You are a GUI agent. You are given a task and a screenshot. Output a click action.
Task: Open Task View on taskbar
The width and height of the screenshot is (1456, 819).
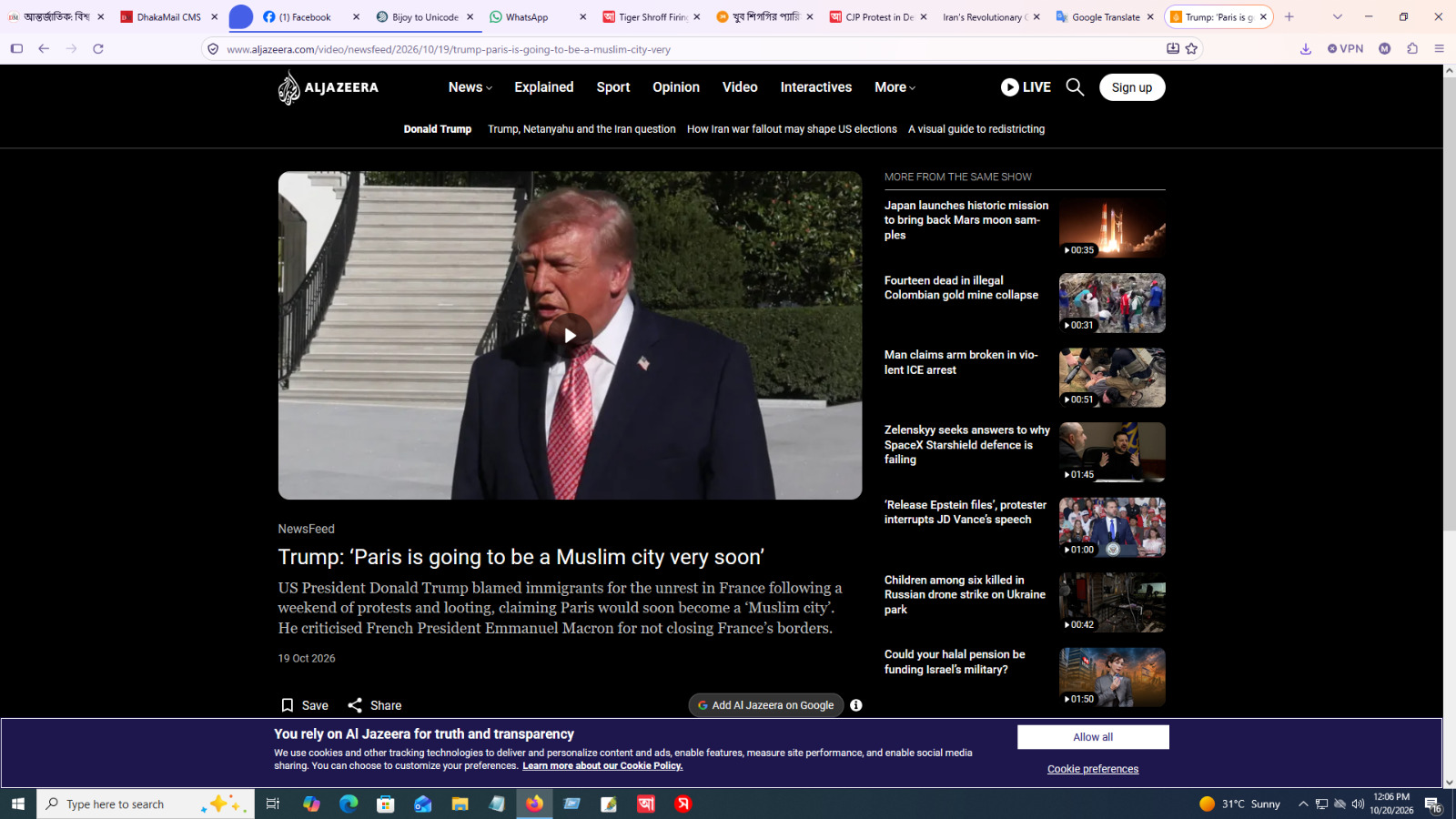[272, 804]
